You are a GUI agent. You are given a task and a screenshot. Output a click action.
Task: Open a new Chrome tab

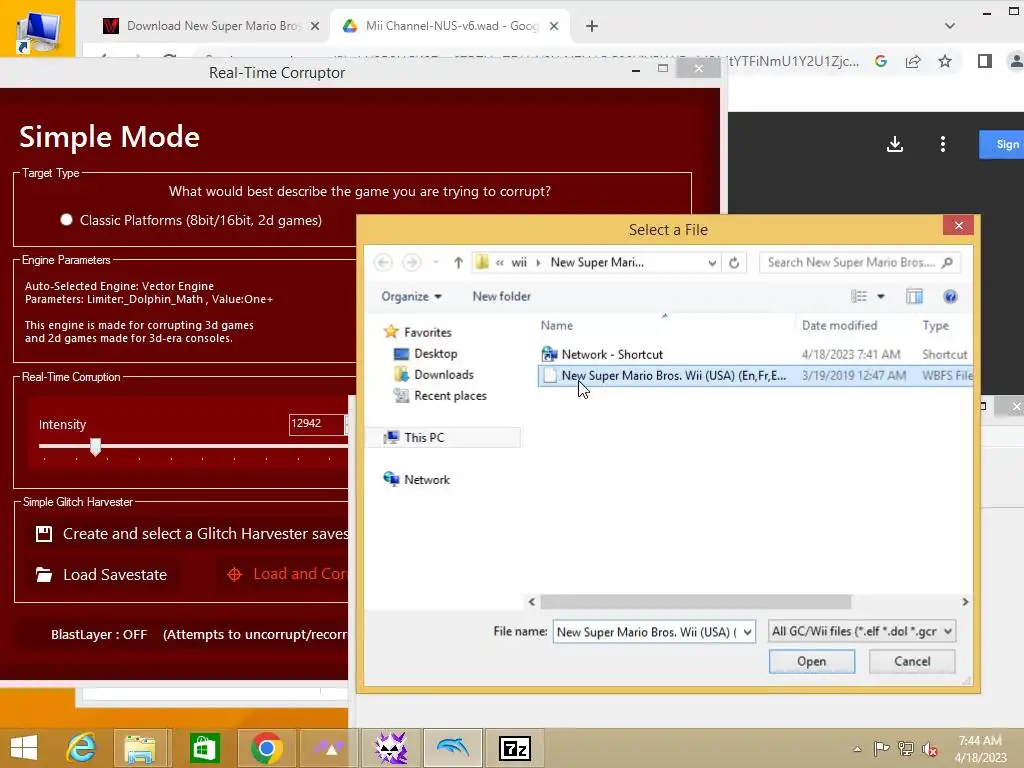pyautogui.click(x=592, y=26)
